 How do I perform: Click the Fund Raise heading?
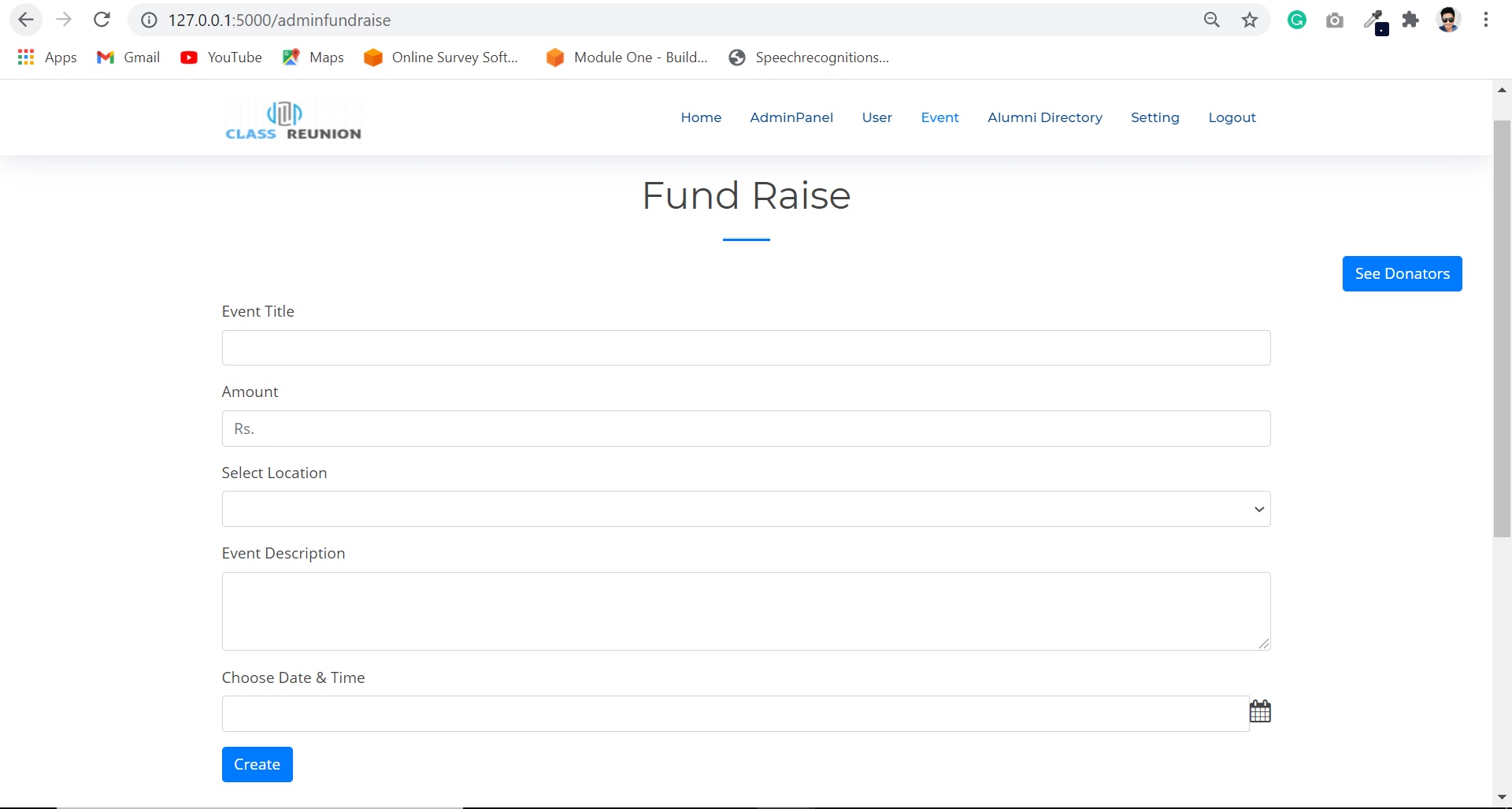(746, 195)
